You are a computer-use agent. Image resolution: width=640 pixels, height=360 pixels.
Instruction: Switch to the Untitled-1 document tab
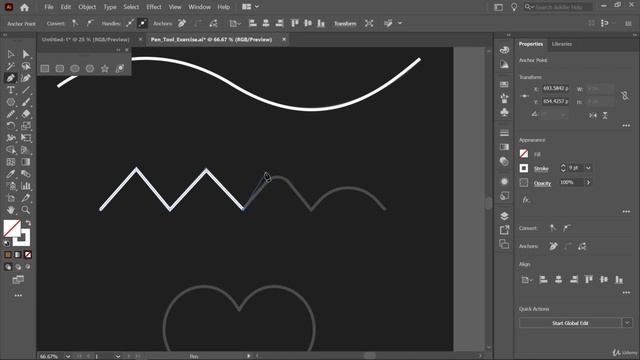(86, 40)
